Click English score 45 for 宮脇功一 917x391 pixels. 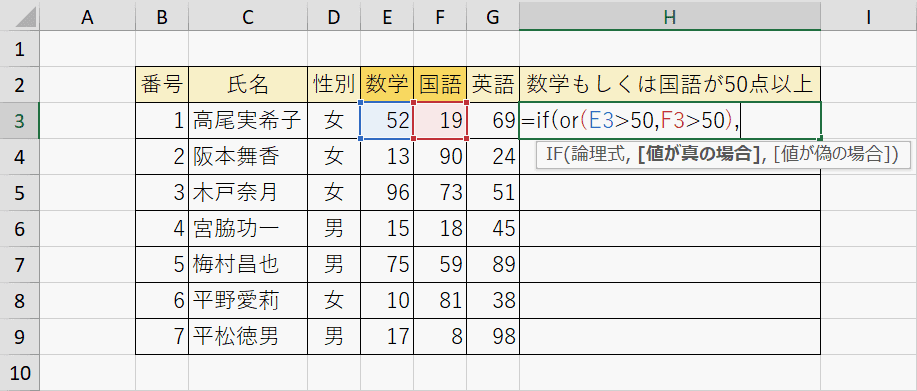click(493, 229)
